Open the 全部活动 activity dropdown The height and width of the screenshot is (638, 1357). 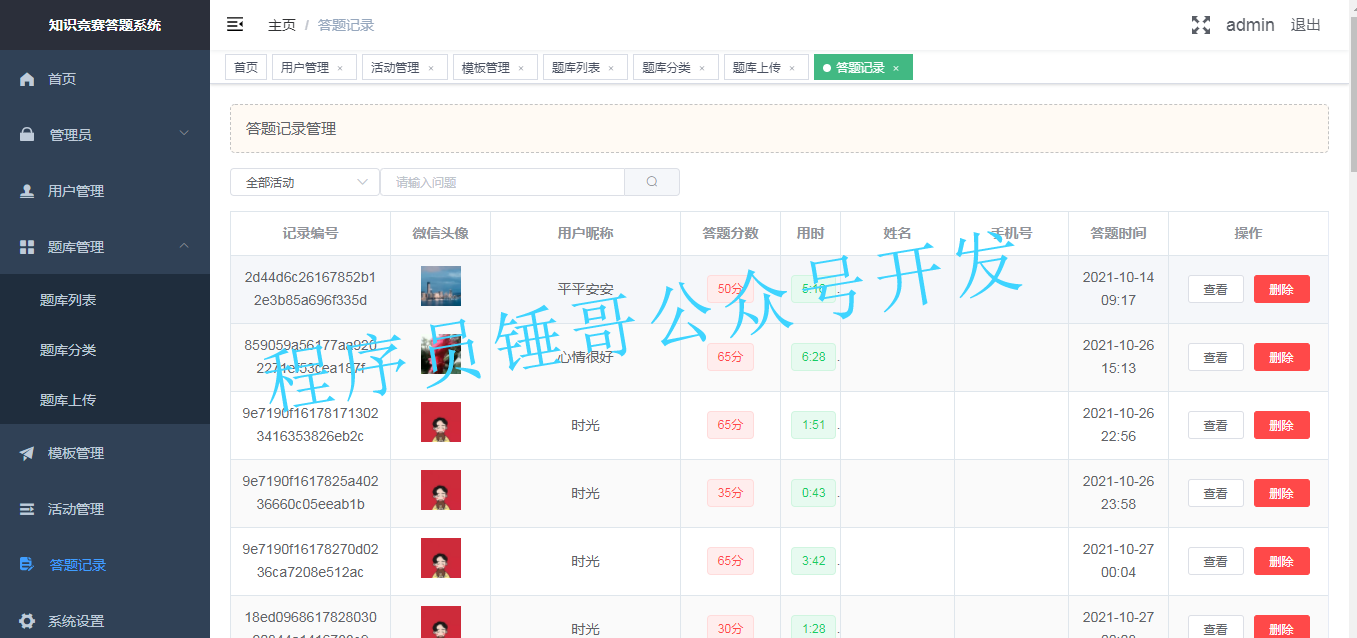(x=305, y=182)
